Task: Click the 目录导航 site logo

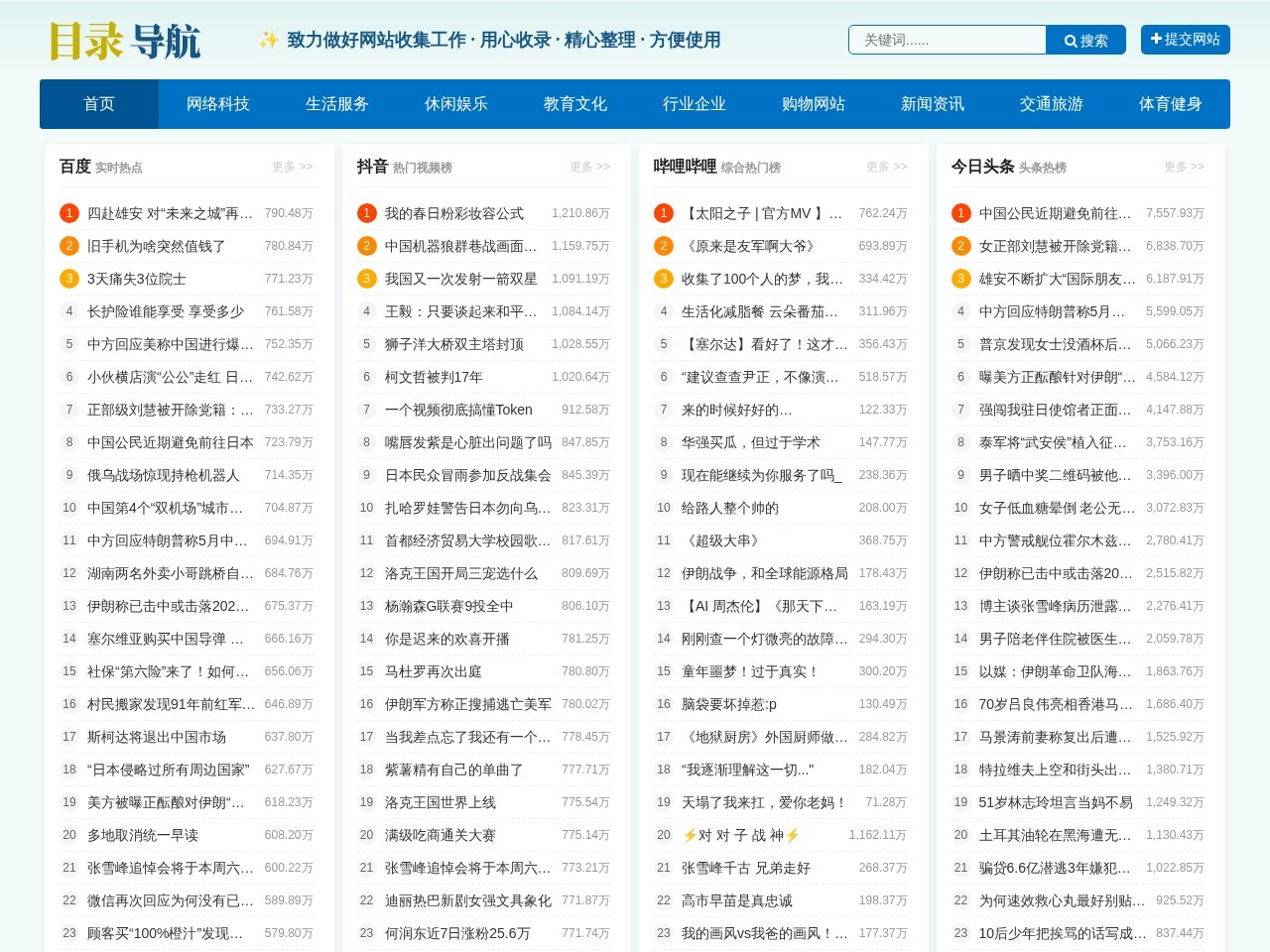Action: [x=123, y=41]
